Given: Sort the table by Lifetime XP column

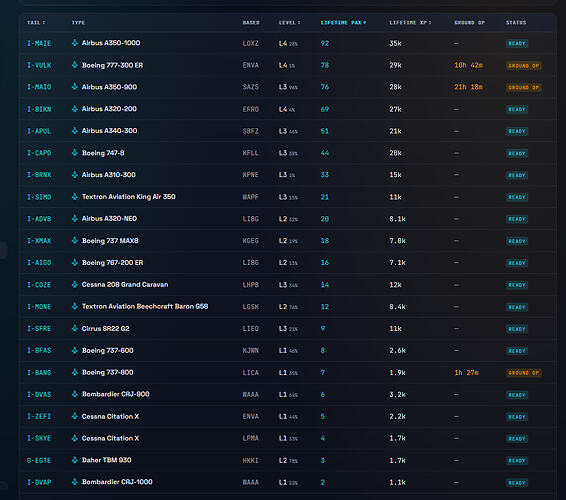Looking at the screenshot, I should coord(410,22).
